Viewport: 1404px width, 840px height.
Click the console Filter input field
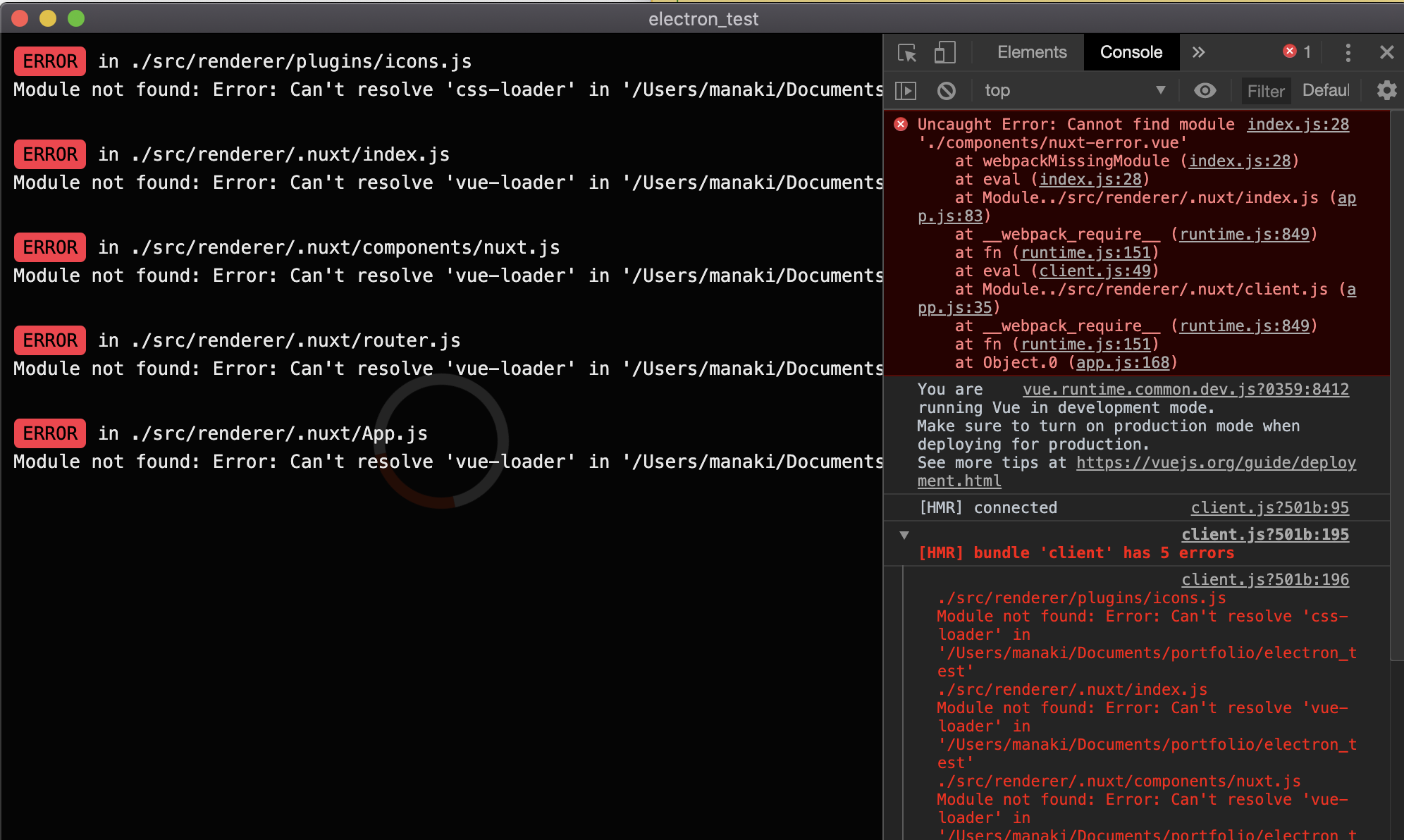[1266, 91]
